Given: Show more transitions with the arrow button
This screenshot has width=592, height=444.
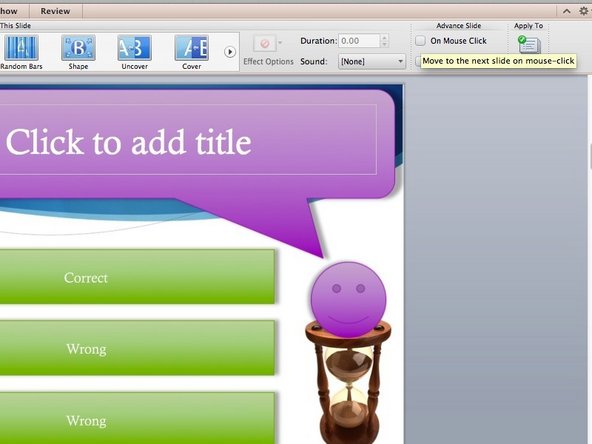Looking at the screenshot, I should coord(230,52).
